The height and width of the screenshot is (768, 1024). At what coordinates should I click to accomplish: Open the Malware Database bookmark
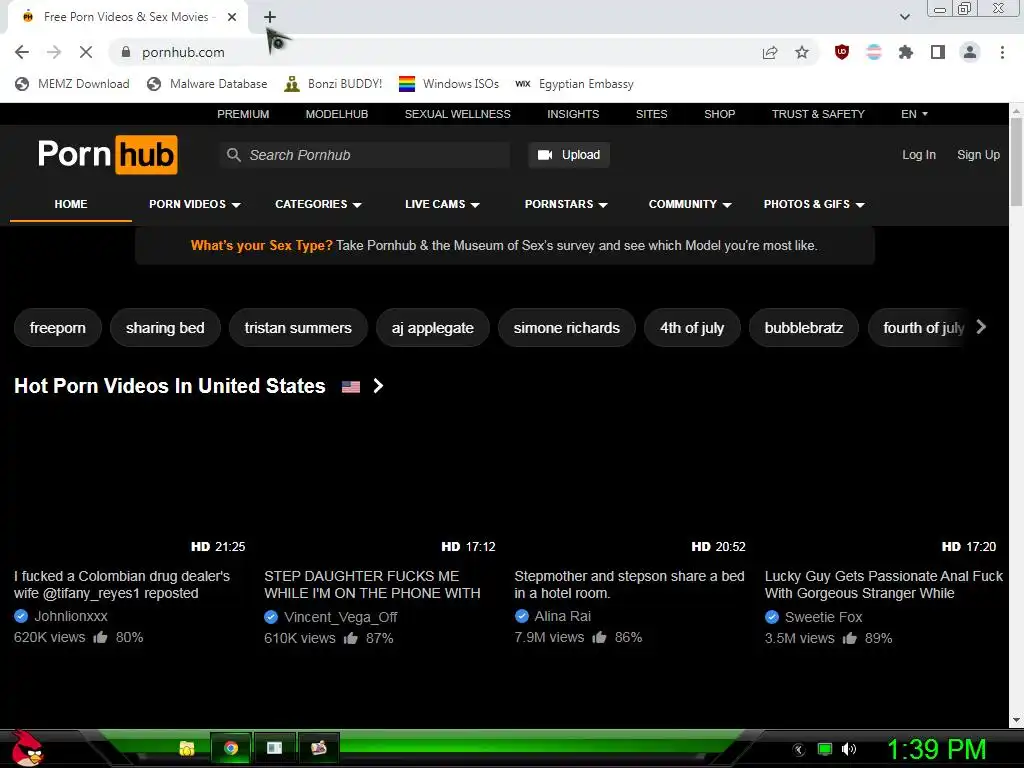point(208,84)
